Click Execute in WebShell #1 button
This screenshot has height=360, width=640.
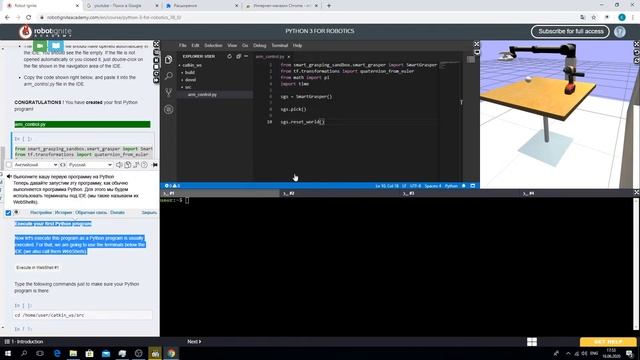click(x=38, y=268)
